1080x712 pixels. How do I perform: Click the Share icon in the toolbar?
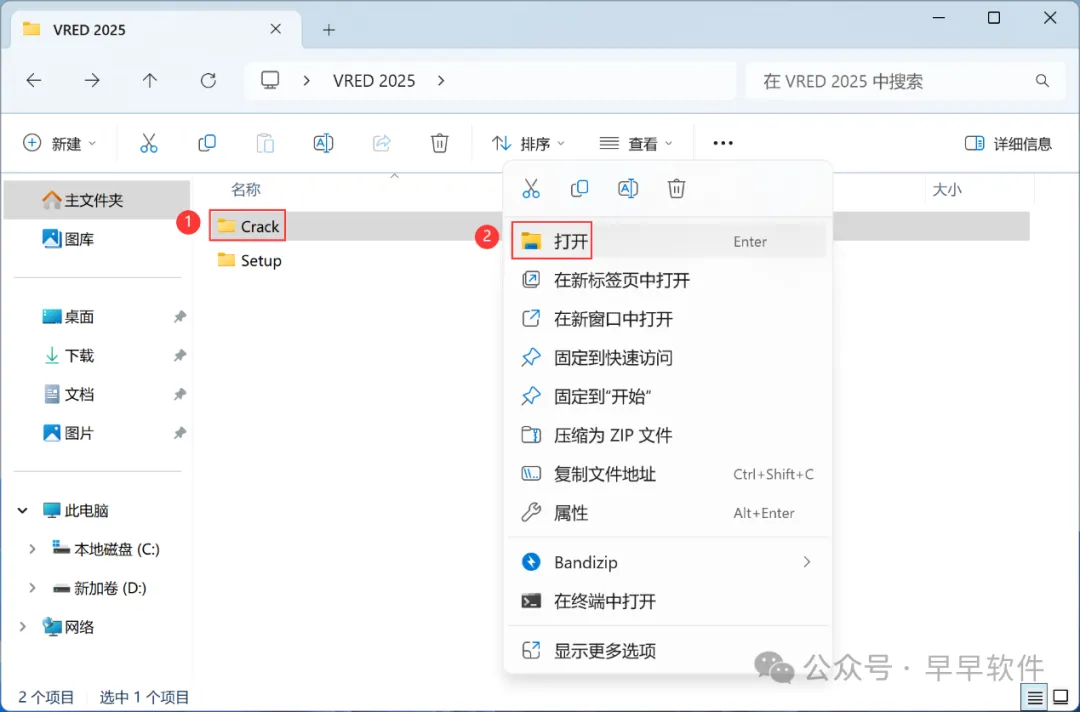(x=382, y=143)
